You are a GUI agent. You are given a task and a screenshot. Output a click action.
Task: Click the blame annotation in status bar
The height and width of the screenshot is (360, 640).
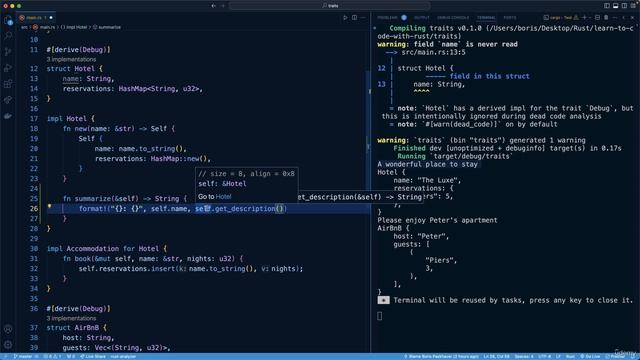441,357
